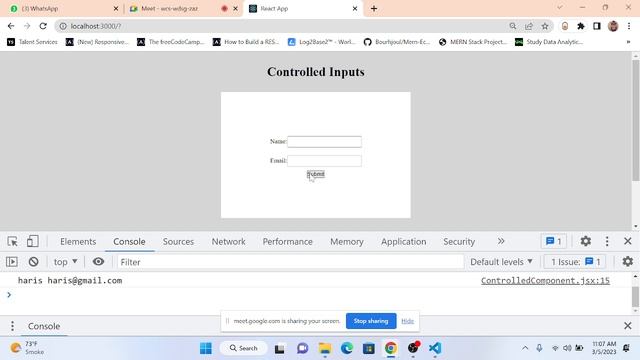Switch to the Security tab
640x360 pixels.
[459, 242]
